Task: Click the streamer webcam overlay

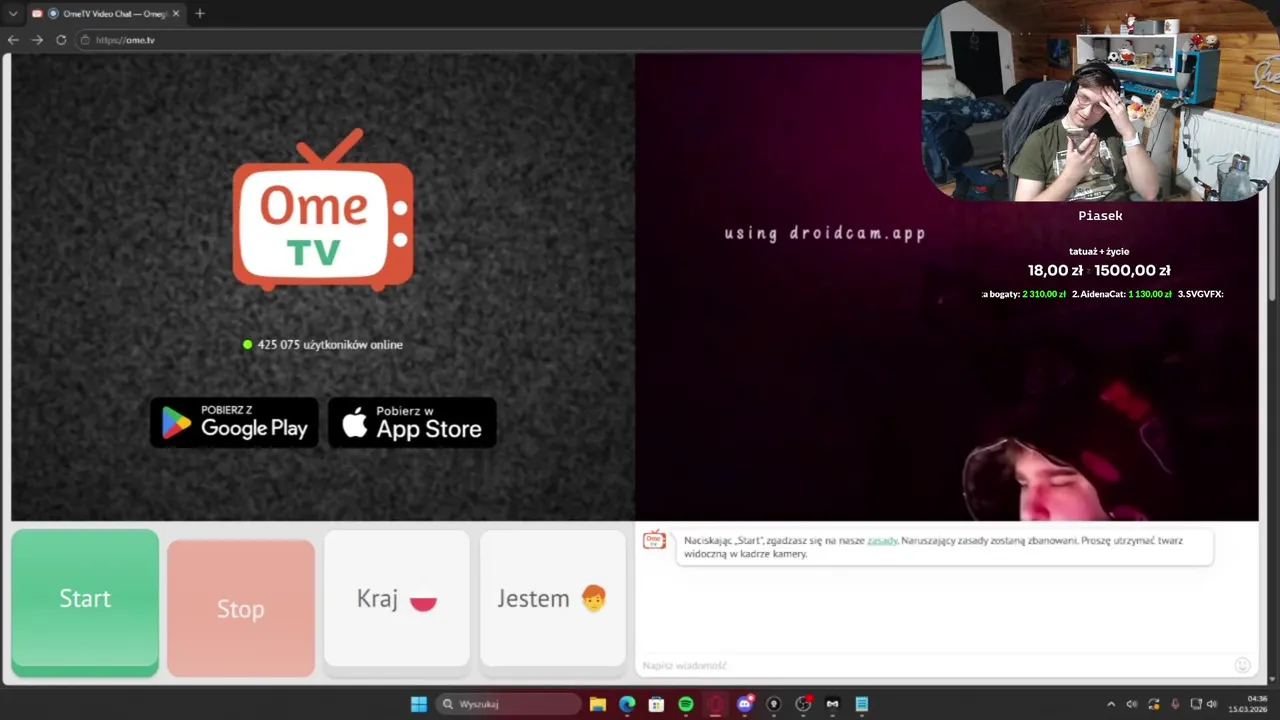Action: click(x=1100, y=100)
